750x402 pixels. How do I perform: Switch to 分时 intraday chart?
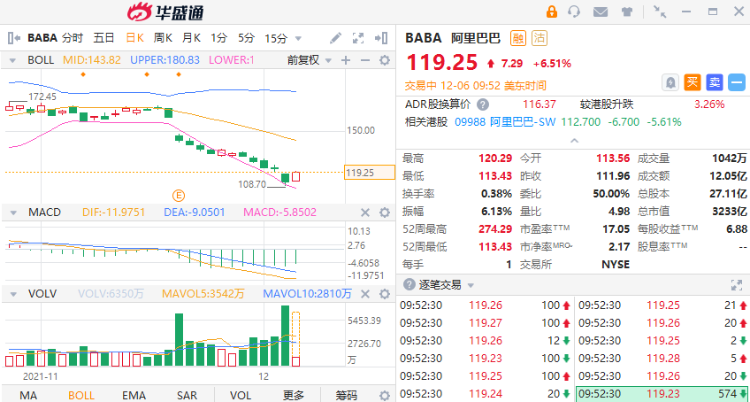pos(73,38)
